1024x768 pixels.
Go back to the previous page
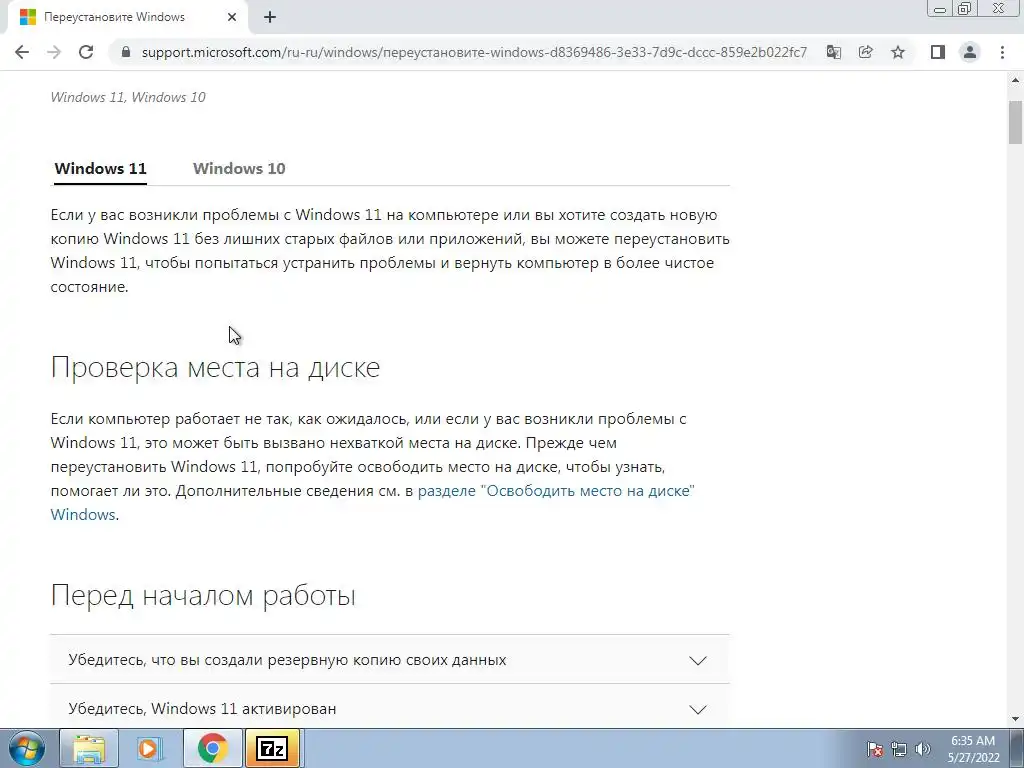coord(22,52)
